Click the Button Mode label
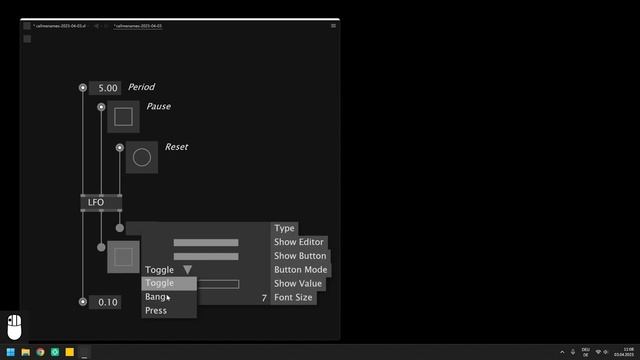 301,270
